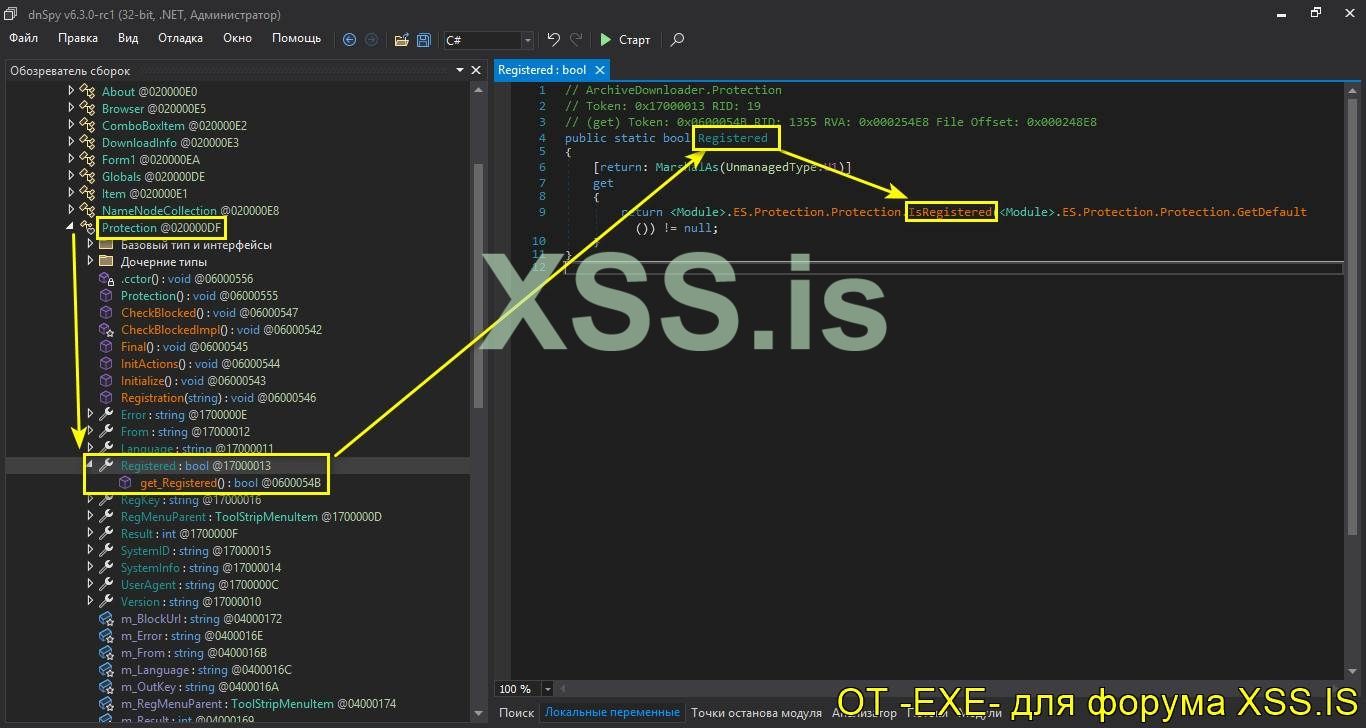Click the method icon beside .cctor()
The height and width of the screenshot is (728, 1366).
(x=106, y=278)
